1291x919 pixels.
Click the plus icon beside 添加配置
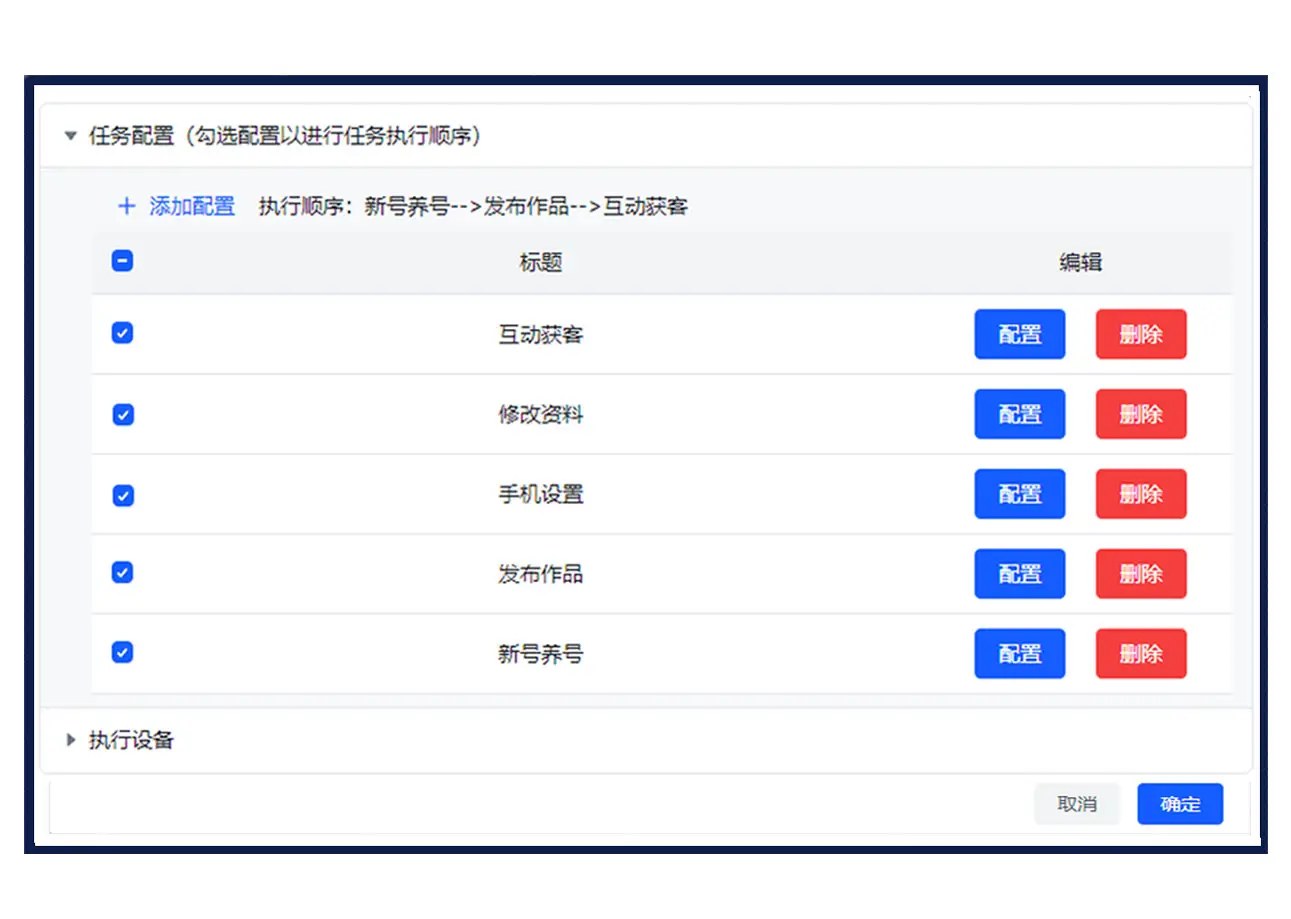coord(126,206)
